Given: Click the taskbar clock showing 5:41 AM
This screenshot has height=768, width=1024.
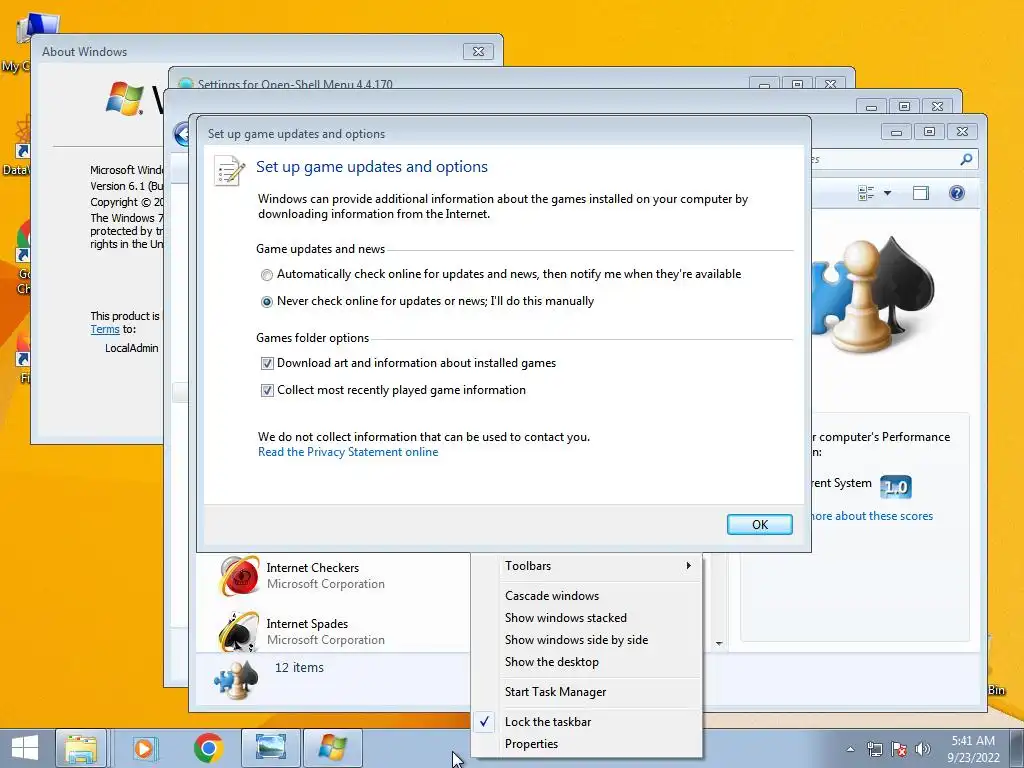Looking at the screenshot, I should point(973,749).
